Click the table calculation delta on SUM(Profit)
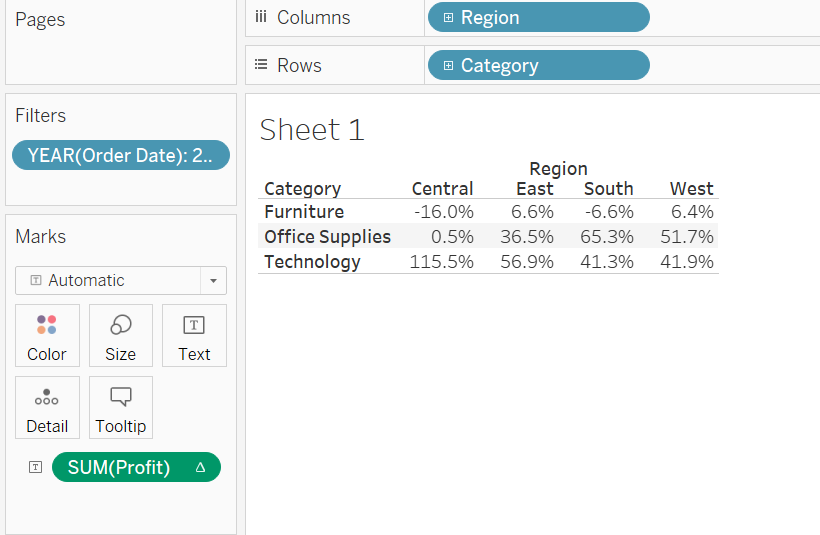820x535 pixels. pos(200,467)
